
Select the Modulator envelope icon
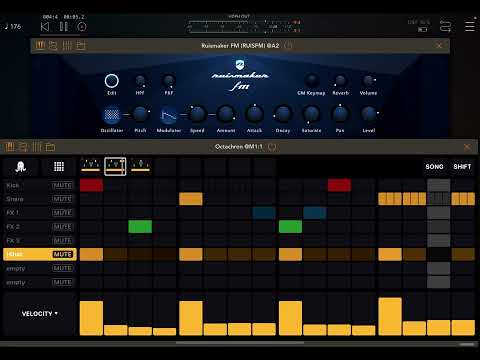coord(169,115)
